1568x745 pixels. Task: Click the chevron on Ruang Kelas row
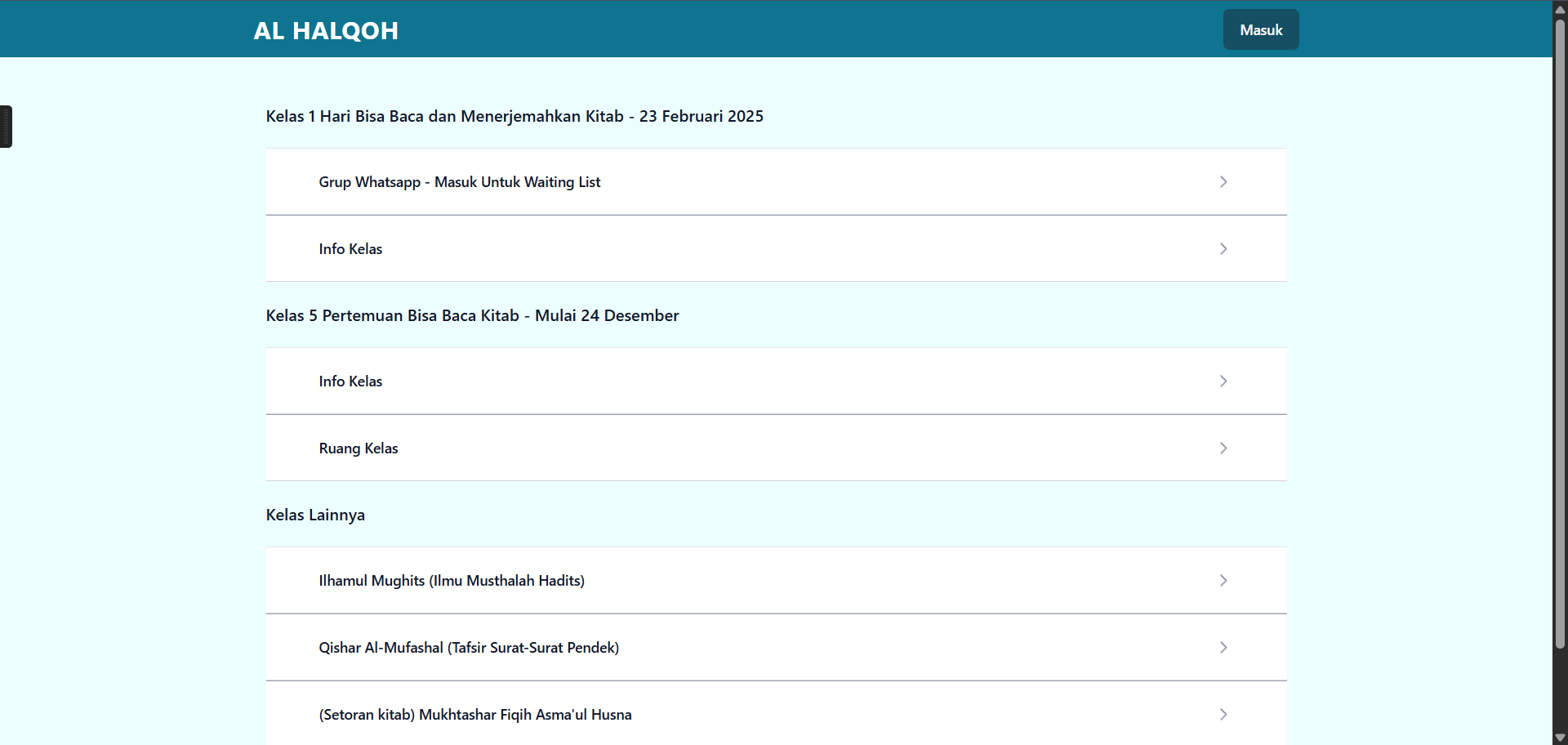click(x=1223, y=448)
